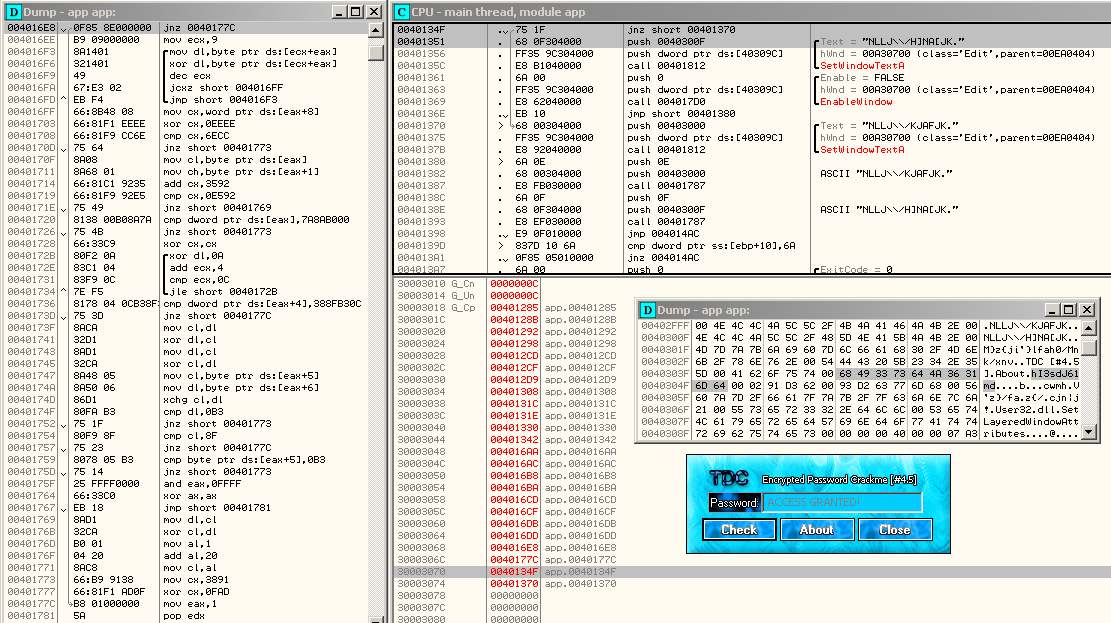Click the D icon of the small hex Dump window
The width and height of the screenshot is (1111, 623).
point(648,310)
